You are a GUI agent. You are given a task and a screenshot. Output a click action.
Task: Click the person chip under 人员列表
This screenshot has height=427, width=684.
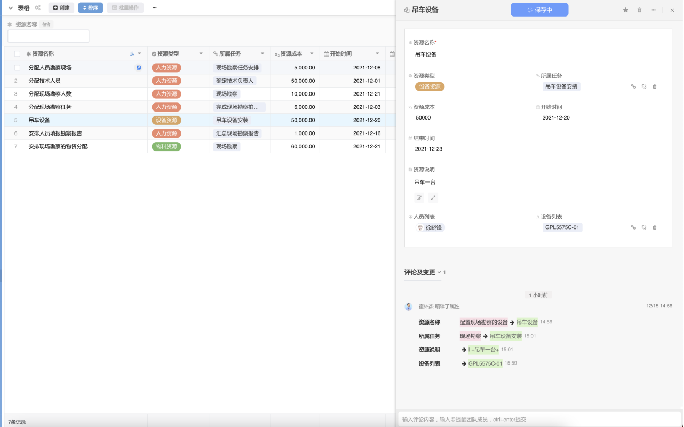coord(430,227)
